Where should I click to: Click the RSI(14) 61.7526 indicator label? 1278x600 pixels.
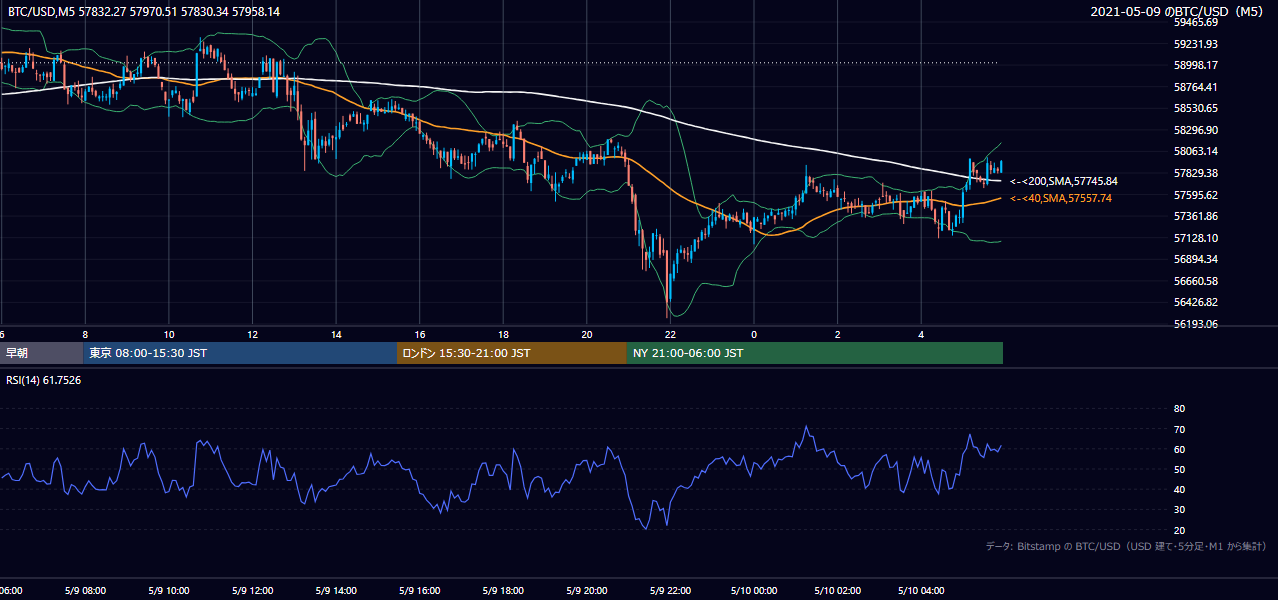pos(44,380)
